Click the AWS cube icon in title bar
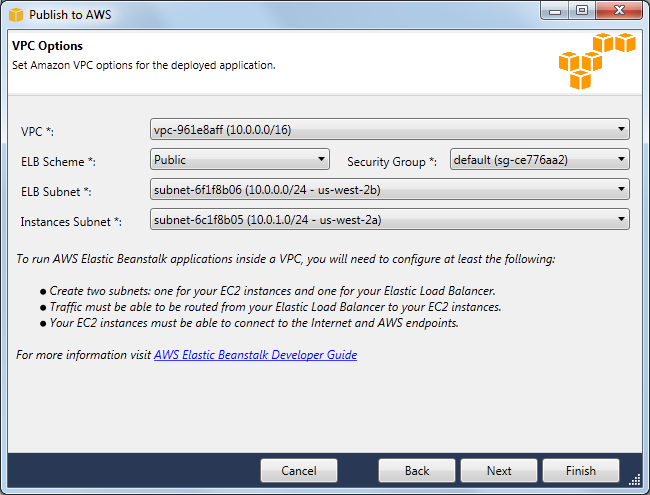 16,14
